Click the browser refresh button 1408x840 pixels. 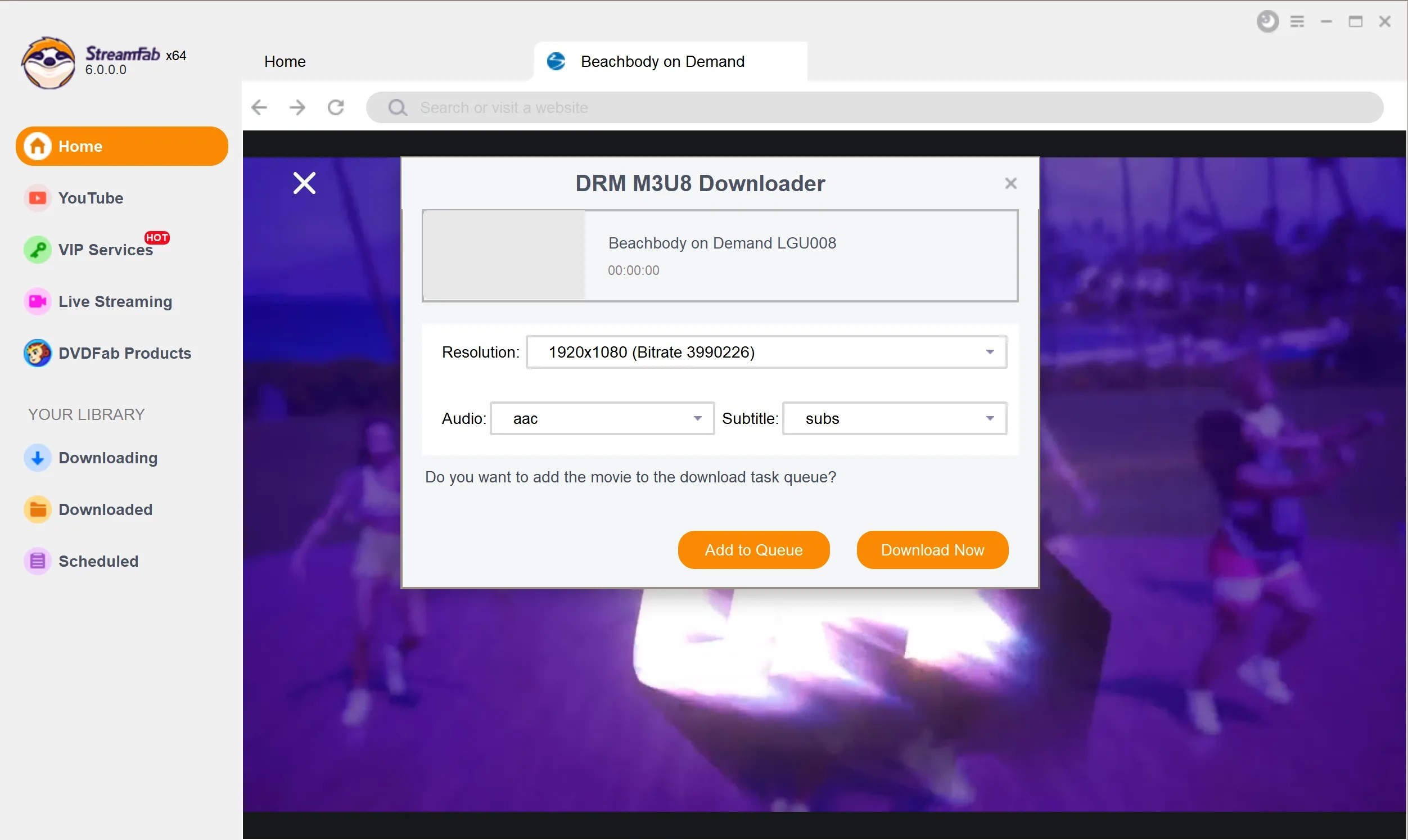point(338,107)
